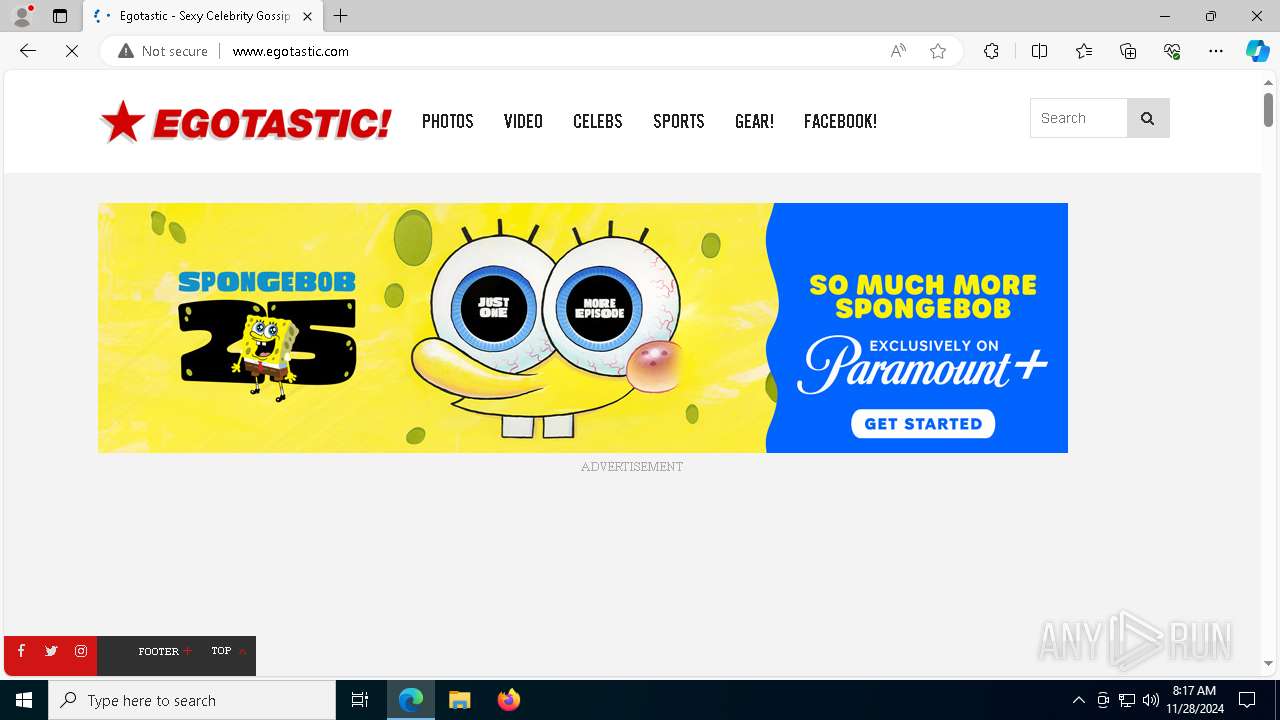
Task: Launch Firefox from the taskbar
Action: (x=509, y=700)
